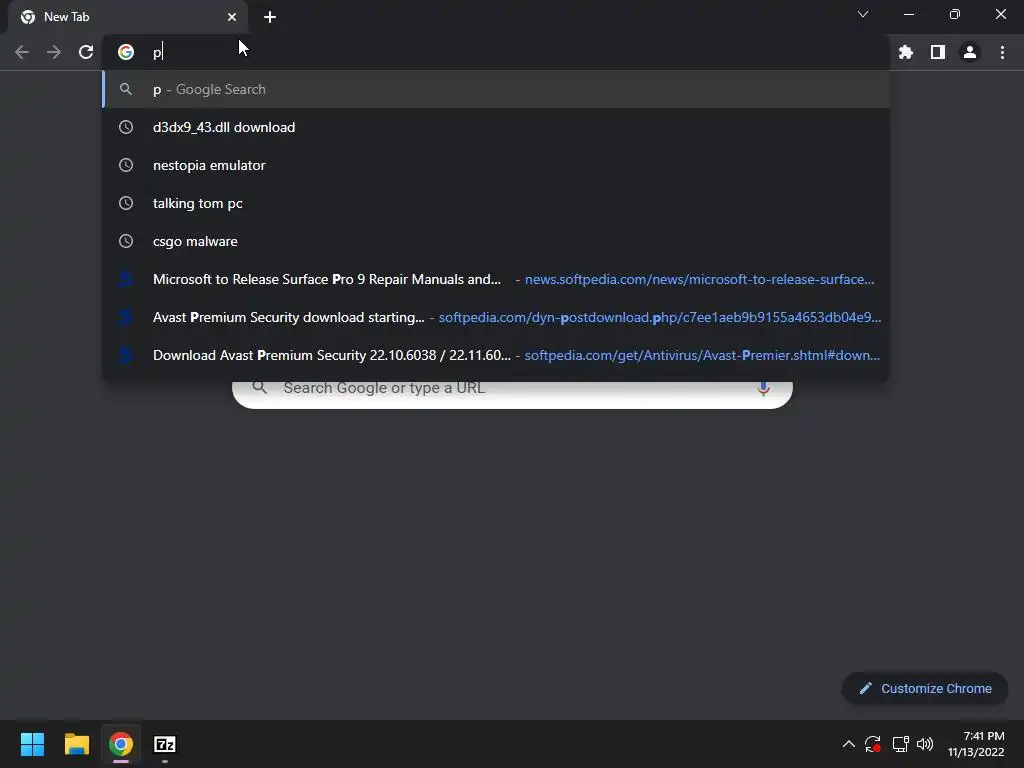Open the Windows Start menu
Screen dimensions: 1024x768
coord(32,744)
